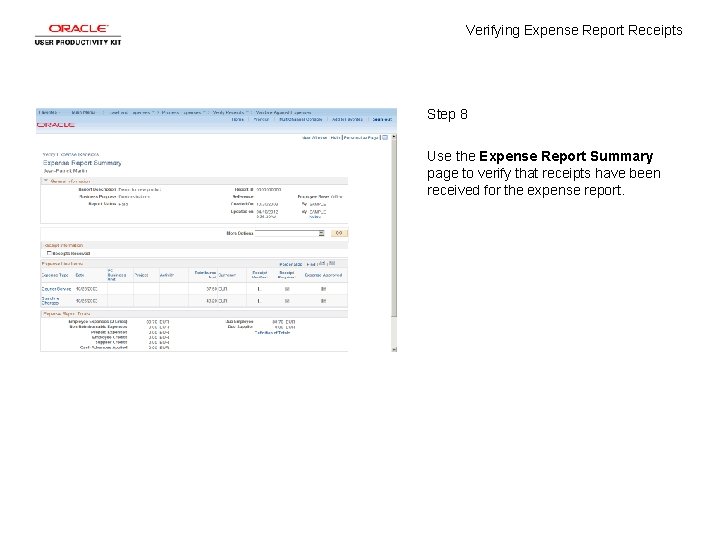Click the Help link above the page
The height and width of the screenshot is (540, 720).
[335, 138]
